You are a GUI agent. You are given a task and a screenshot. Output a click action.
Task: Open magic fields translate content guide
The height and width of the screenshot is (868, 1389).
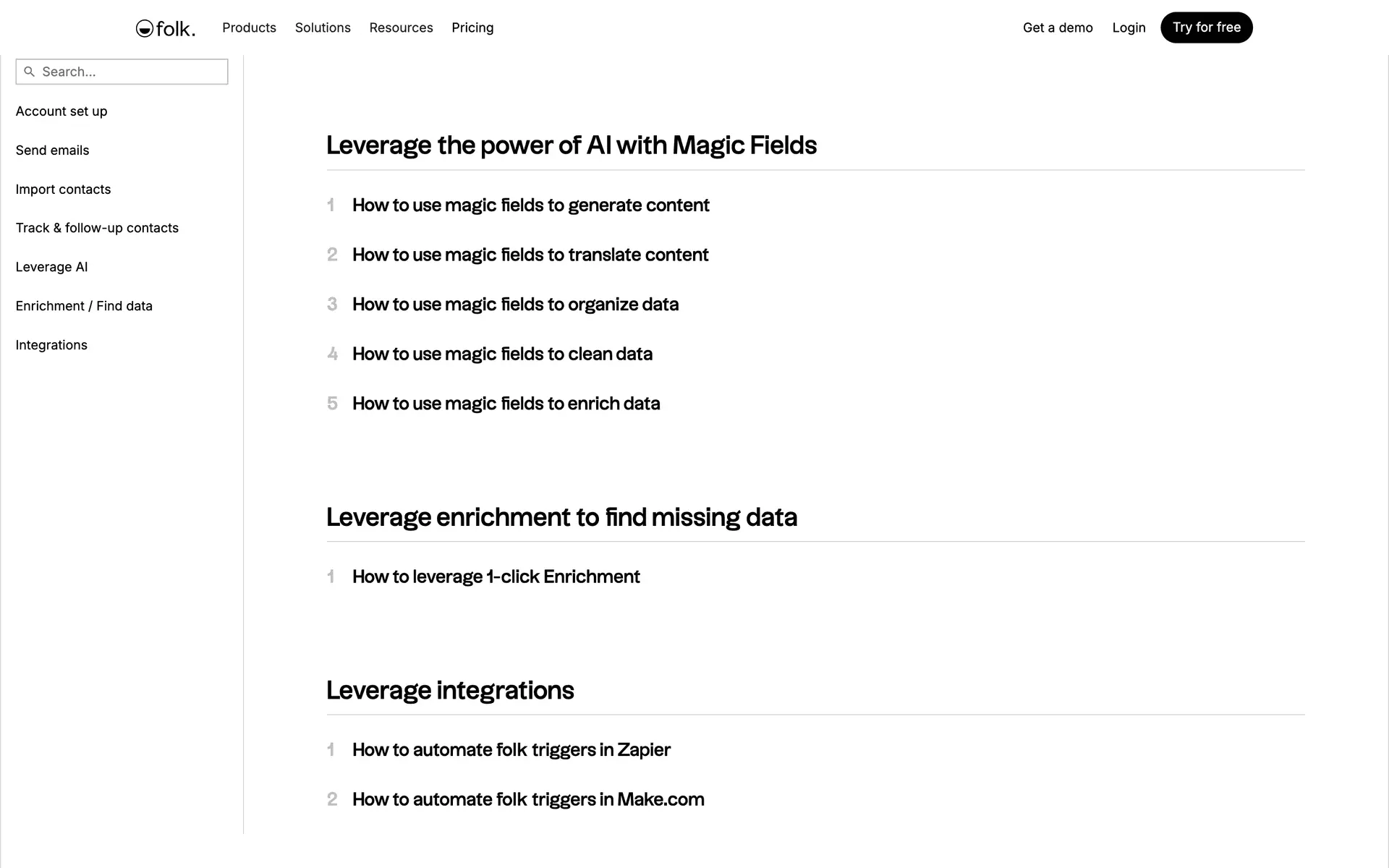[530, 255]
